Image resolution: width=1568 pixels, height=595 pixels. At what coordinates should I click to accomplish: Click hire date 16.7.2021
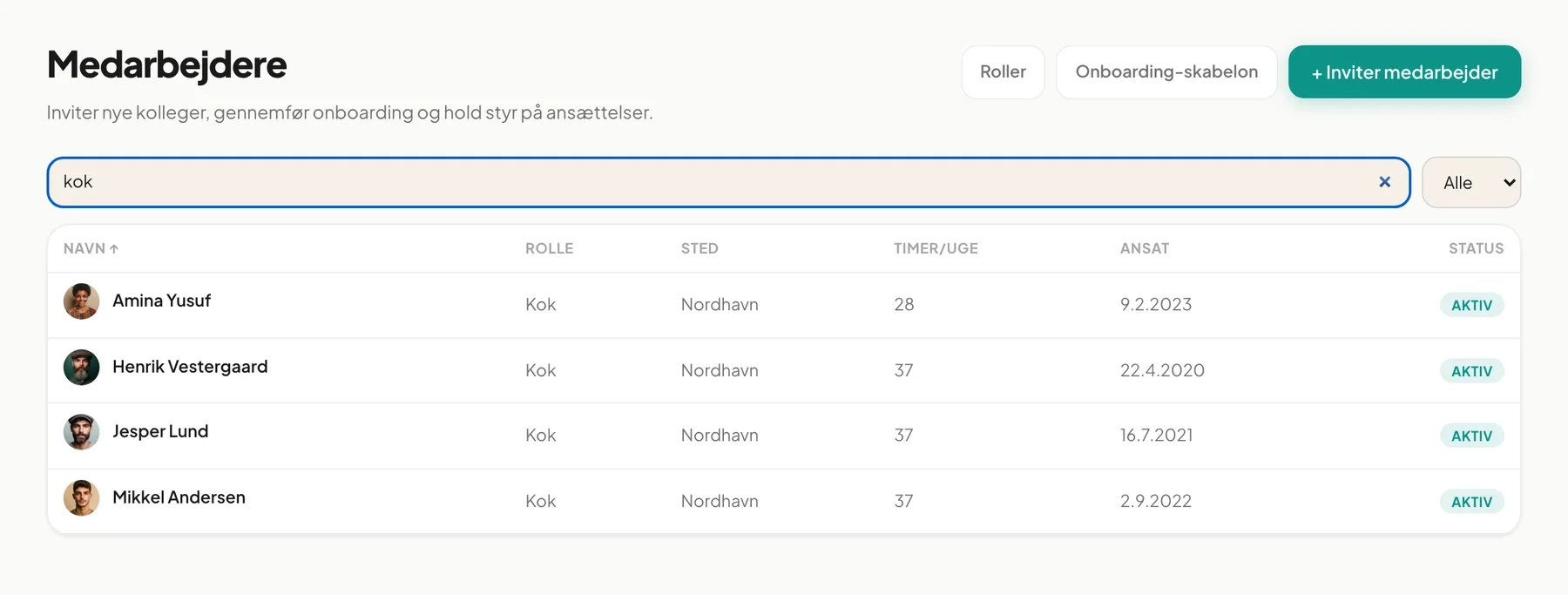point(1156,435)
